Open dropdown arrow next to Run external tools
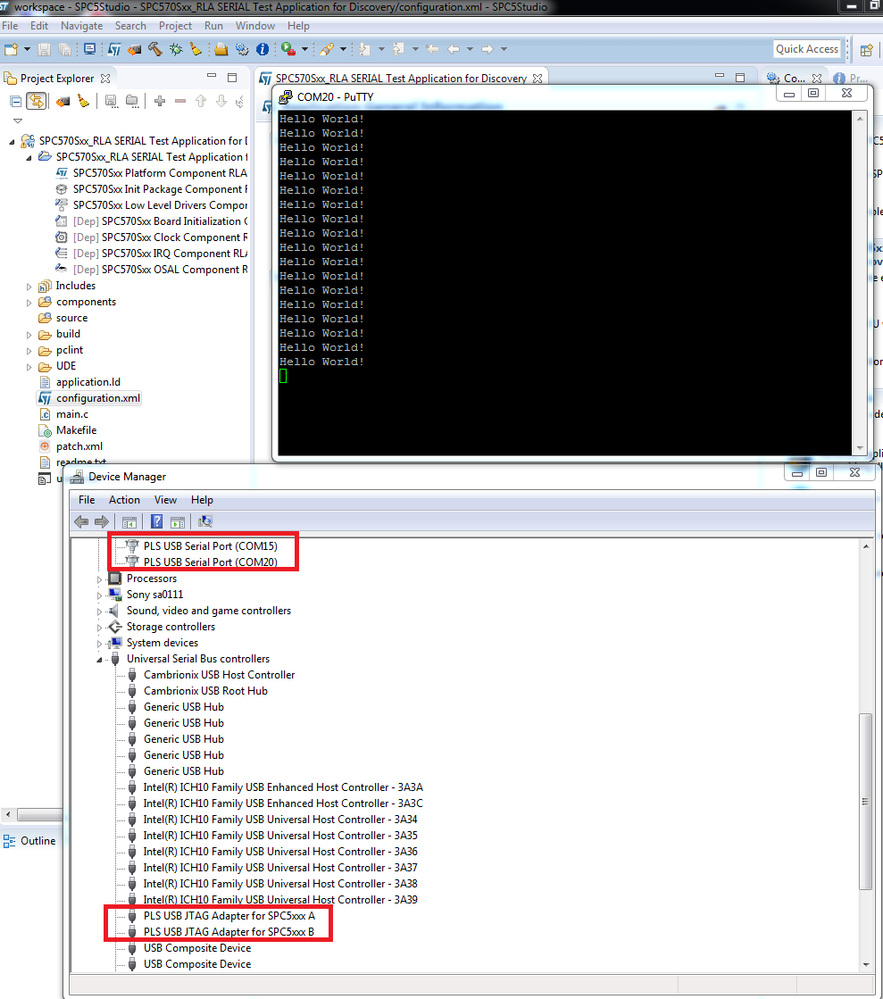This screenshot has width=883, height=999. tap(305, 49)
